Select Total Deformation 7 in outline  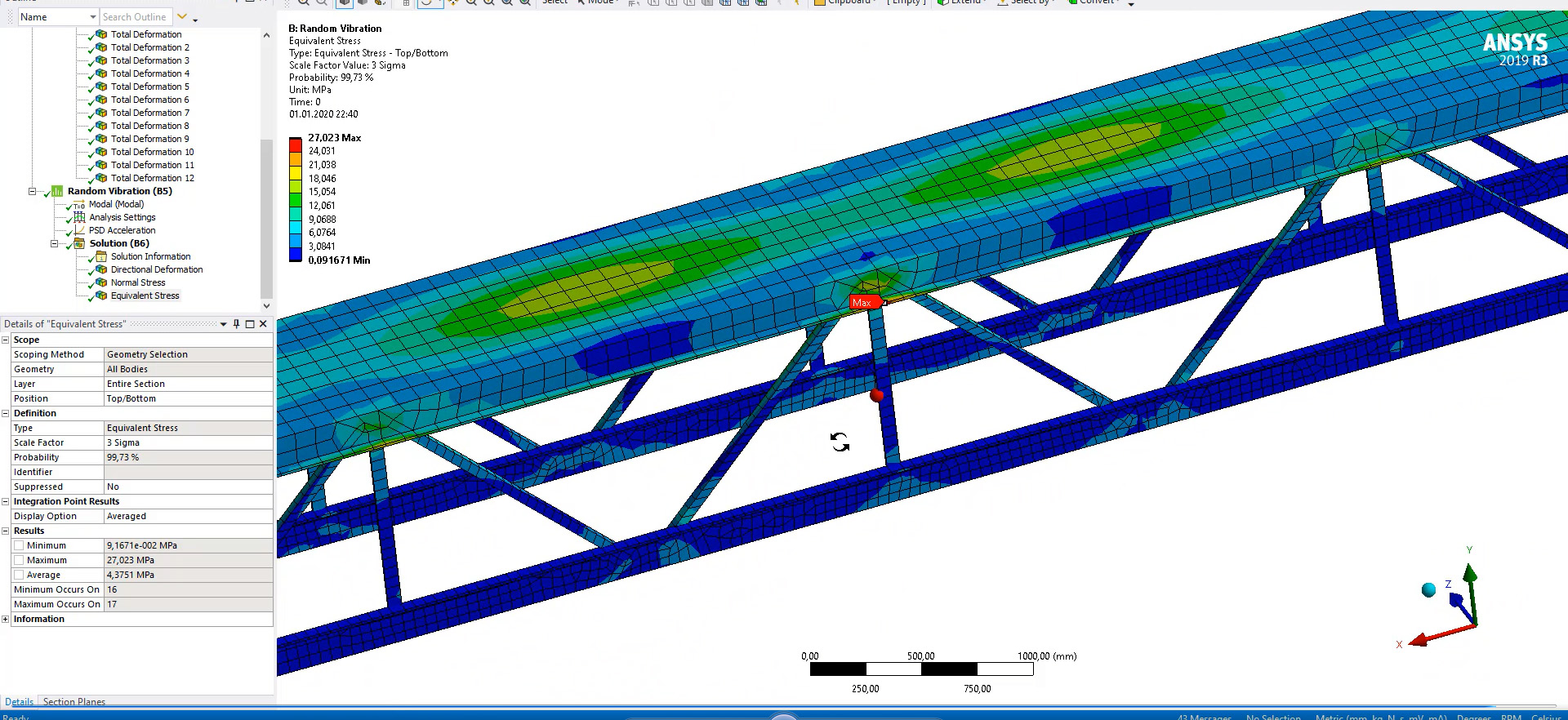(149, 113)
